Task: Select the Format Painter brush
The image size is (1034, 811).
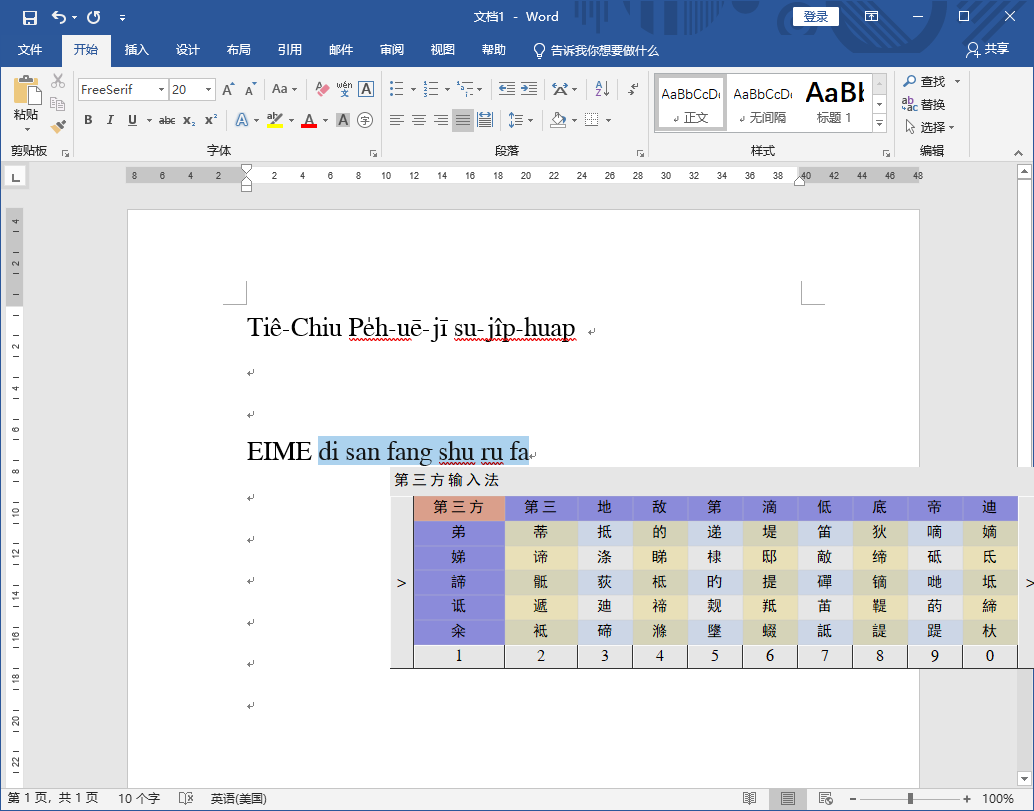Action: (x=58, y=126)
